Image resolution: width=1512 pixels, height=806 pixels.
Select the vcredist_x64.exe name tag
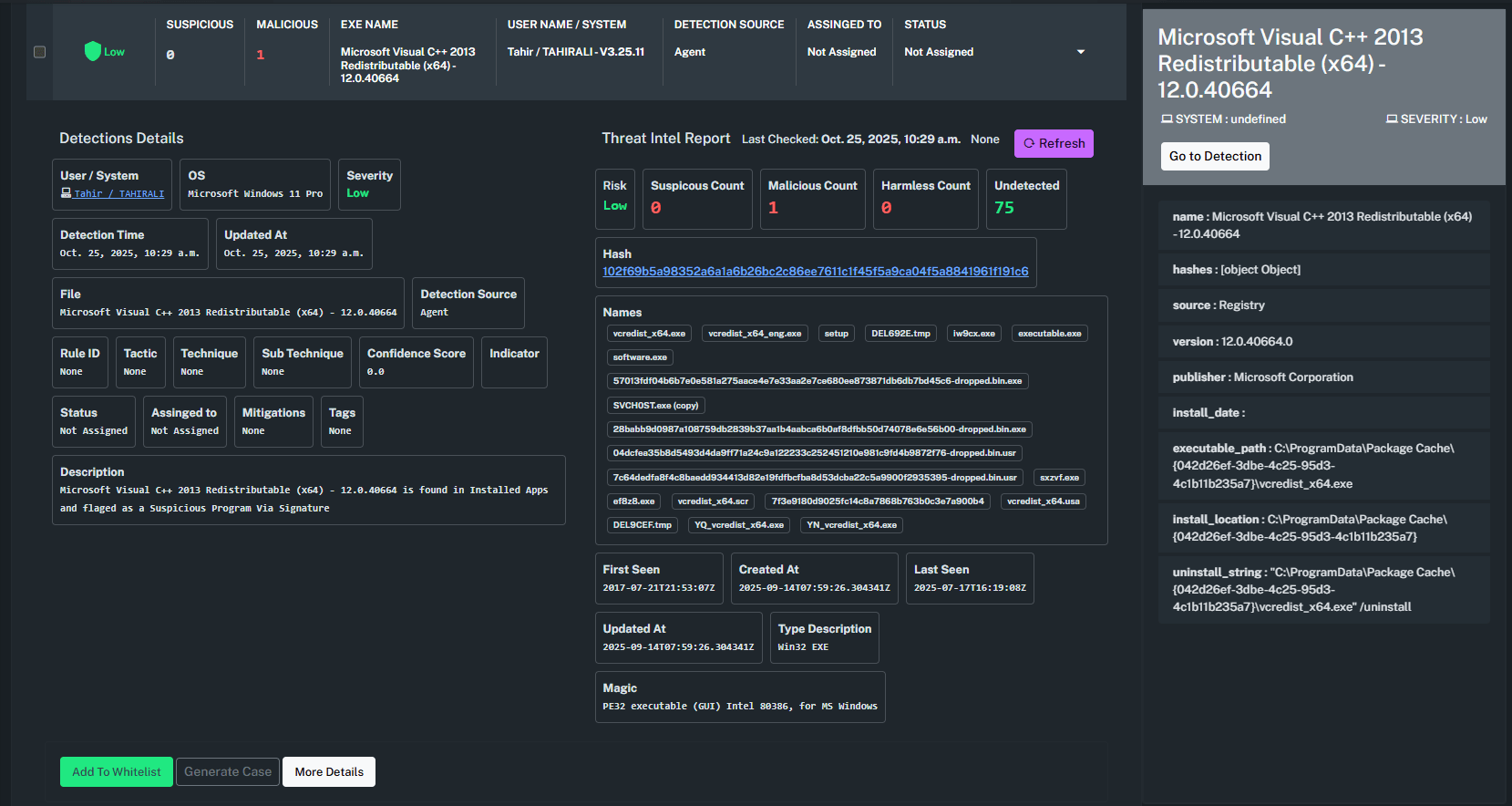[x=649, y=334]
